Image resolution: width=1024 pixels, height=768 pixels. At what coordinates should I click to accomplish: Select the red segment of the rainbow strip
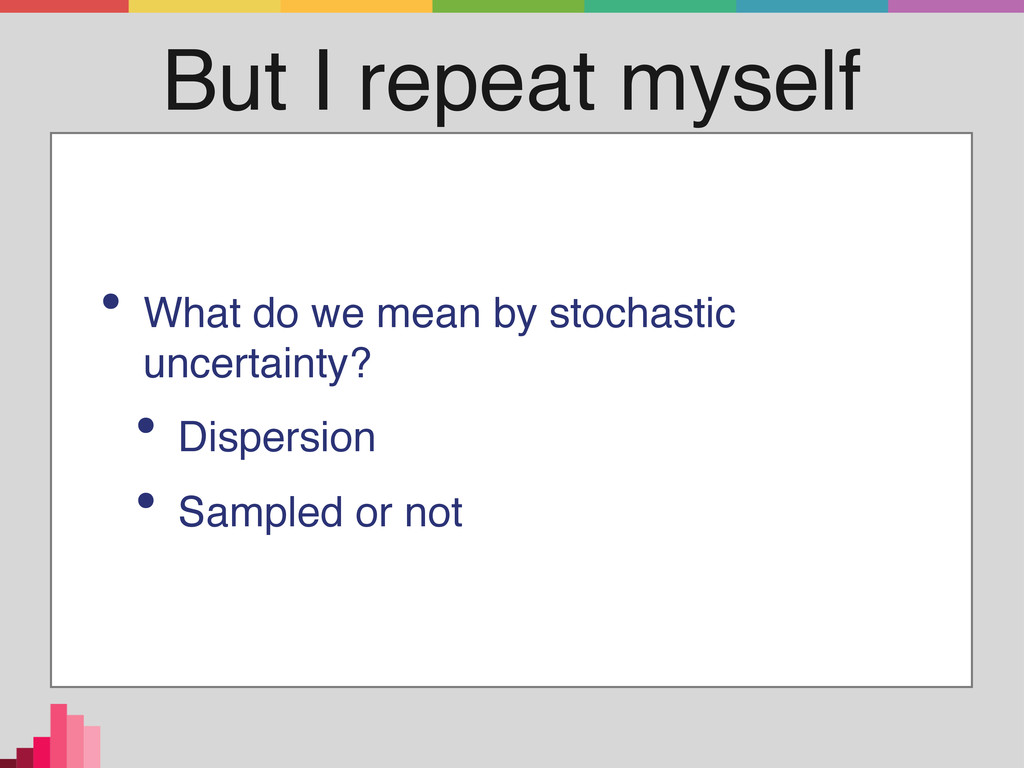[x=64, y=6]
